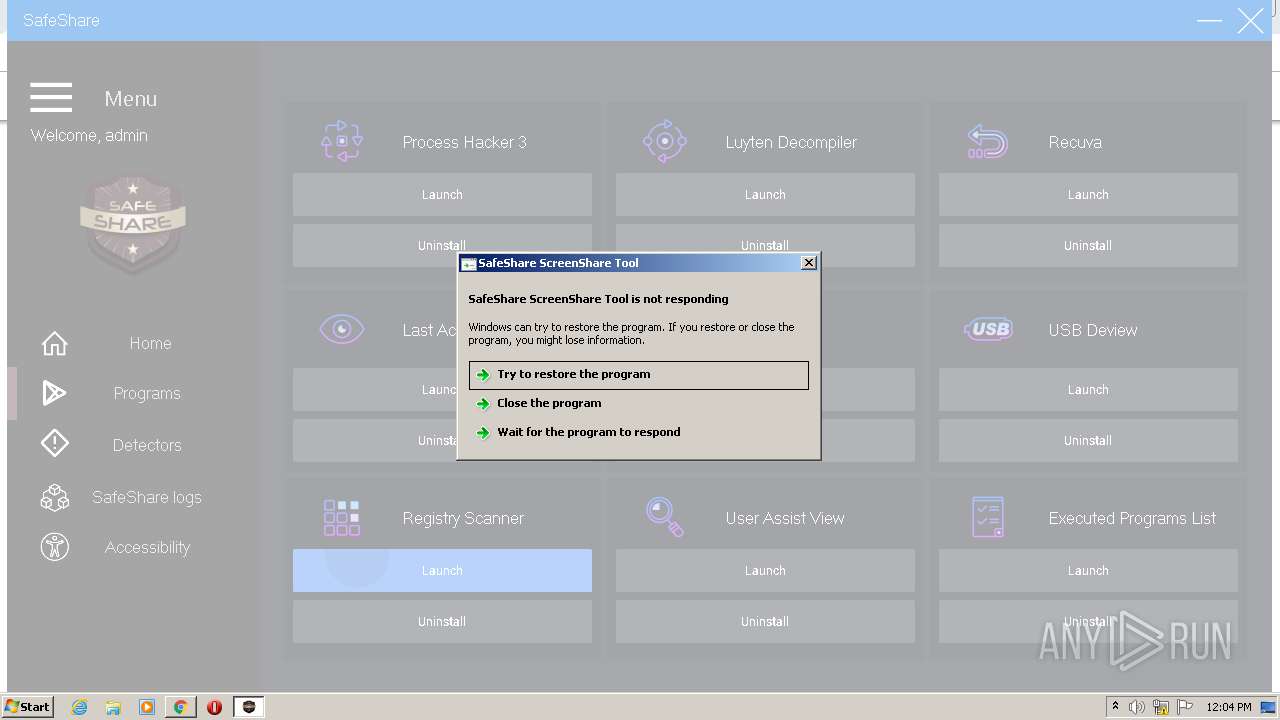
Task: Select Programs in the sidebar
Action: pos(147,393)
